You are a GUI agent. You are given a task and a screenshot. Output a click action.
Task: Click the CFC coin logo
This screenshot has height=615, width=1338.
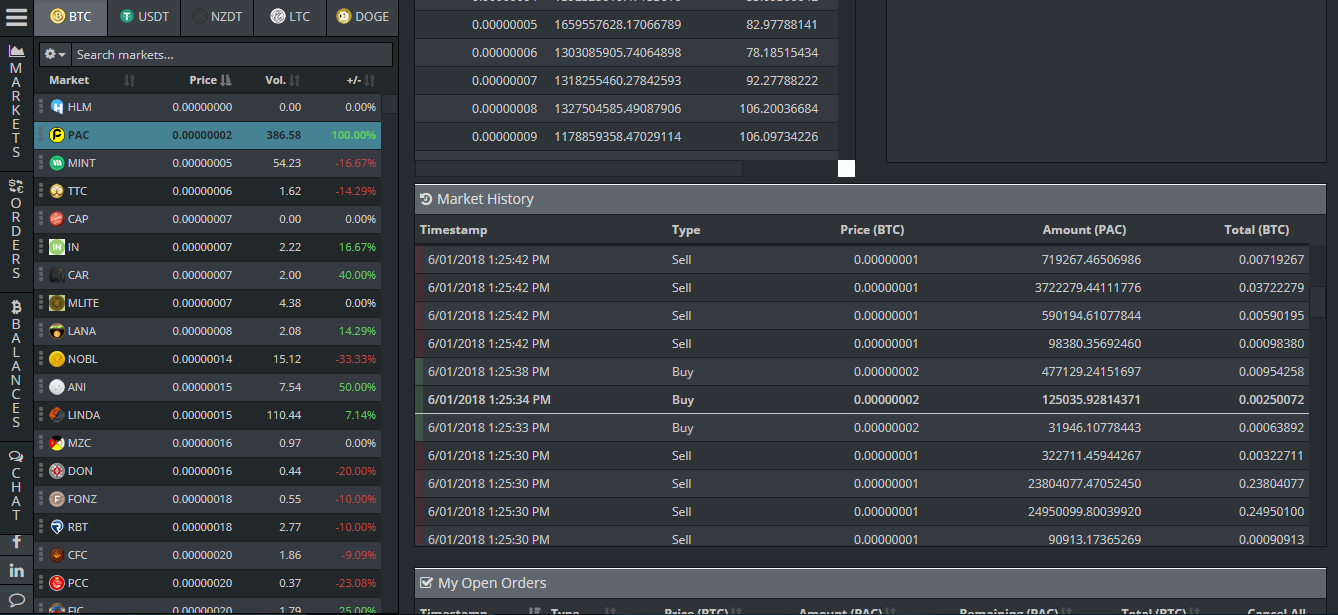(x=57, y=555)
